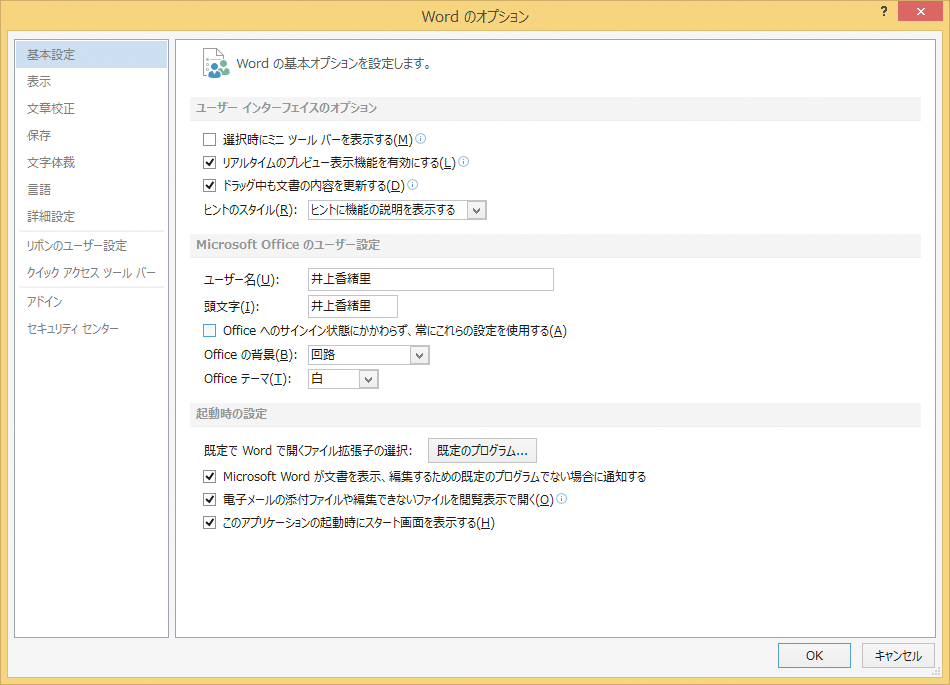Screen dimensions: 950x685
Task: Open 文字体裁 category
Action: tap(91, 162)
